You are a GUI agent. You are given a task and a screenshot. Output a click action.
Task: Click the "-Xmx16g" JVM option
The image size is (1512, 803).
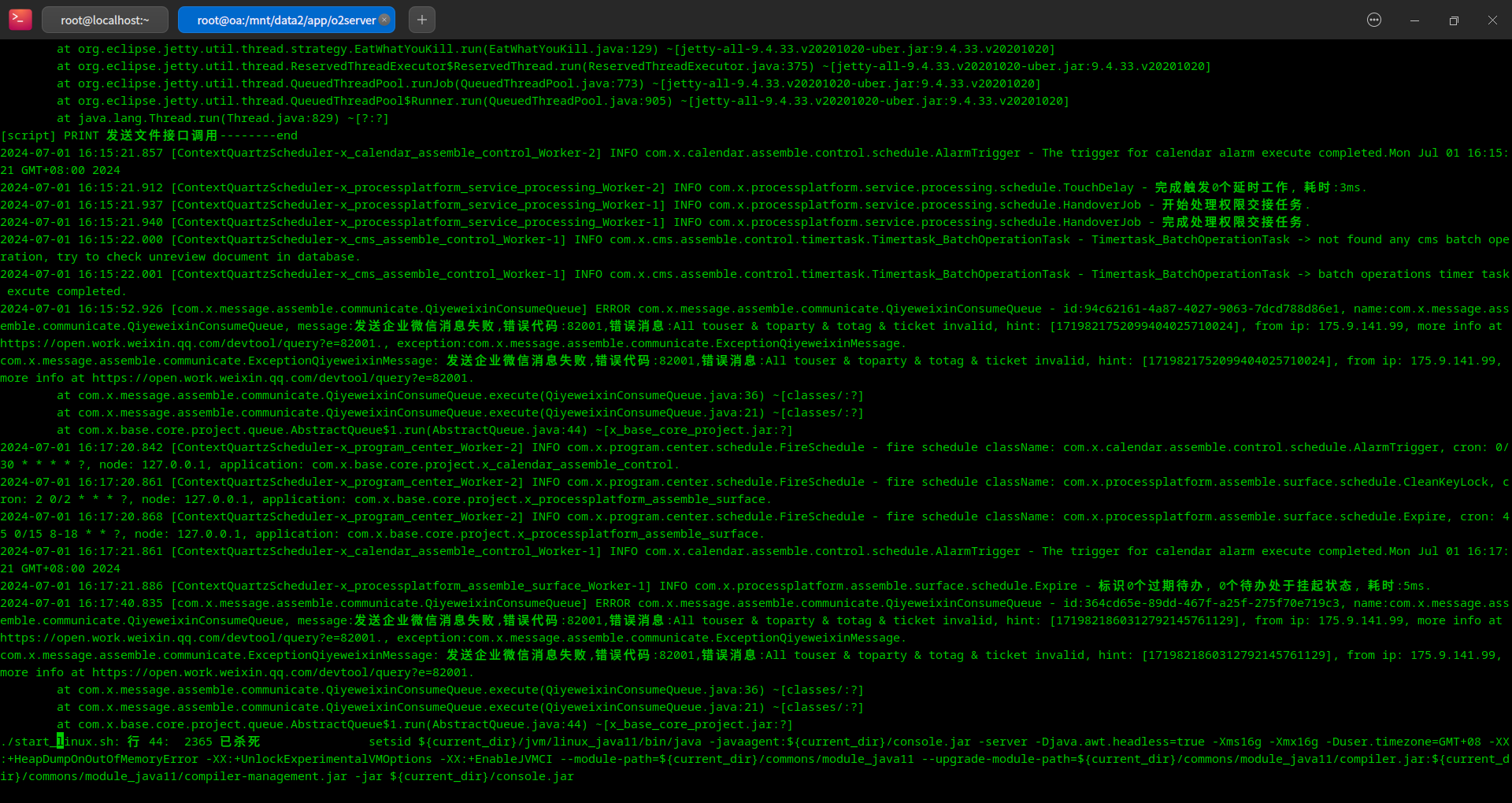[x=1293, y=742]
